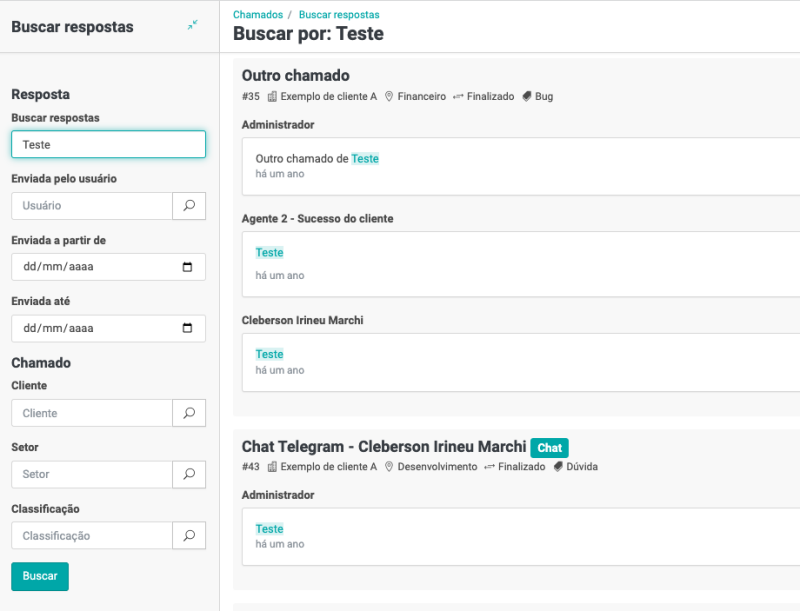This screenshot has height=611, width=800.
Task: Click the search icon beside Cliente field
Action: coord(189,413)
